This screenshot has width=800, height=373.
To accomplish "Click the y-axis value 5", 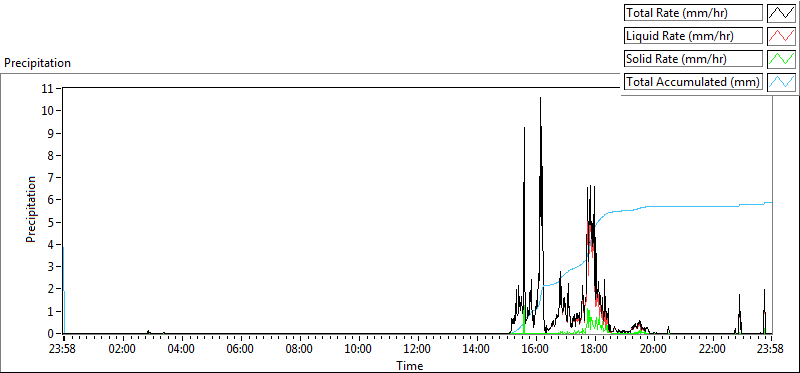I will point(52,222).
